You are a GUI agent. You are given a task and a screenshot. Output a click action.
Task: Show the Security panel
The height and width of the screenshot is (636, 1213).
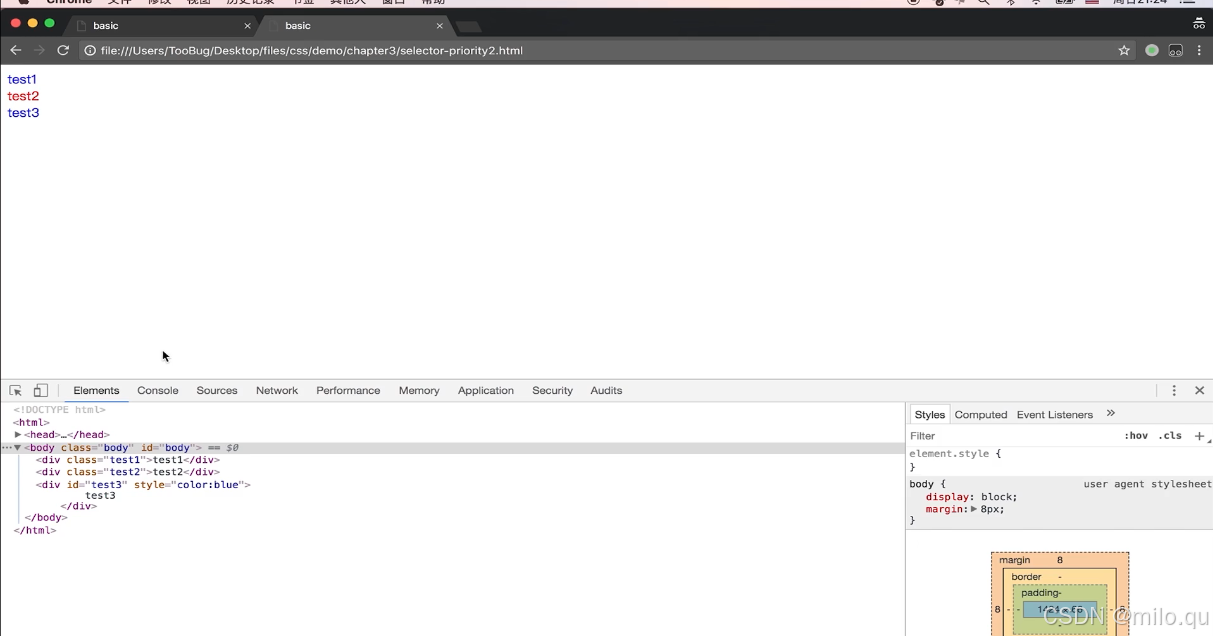coord(552,391)
